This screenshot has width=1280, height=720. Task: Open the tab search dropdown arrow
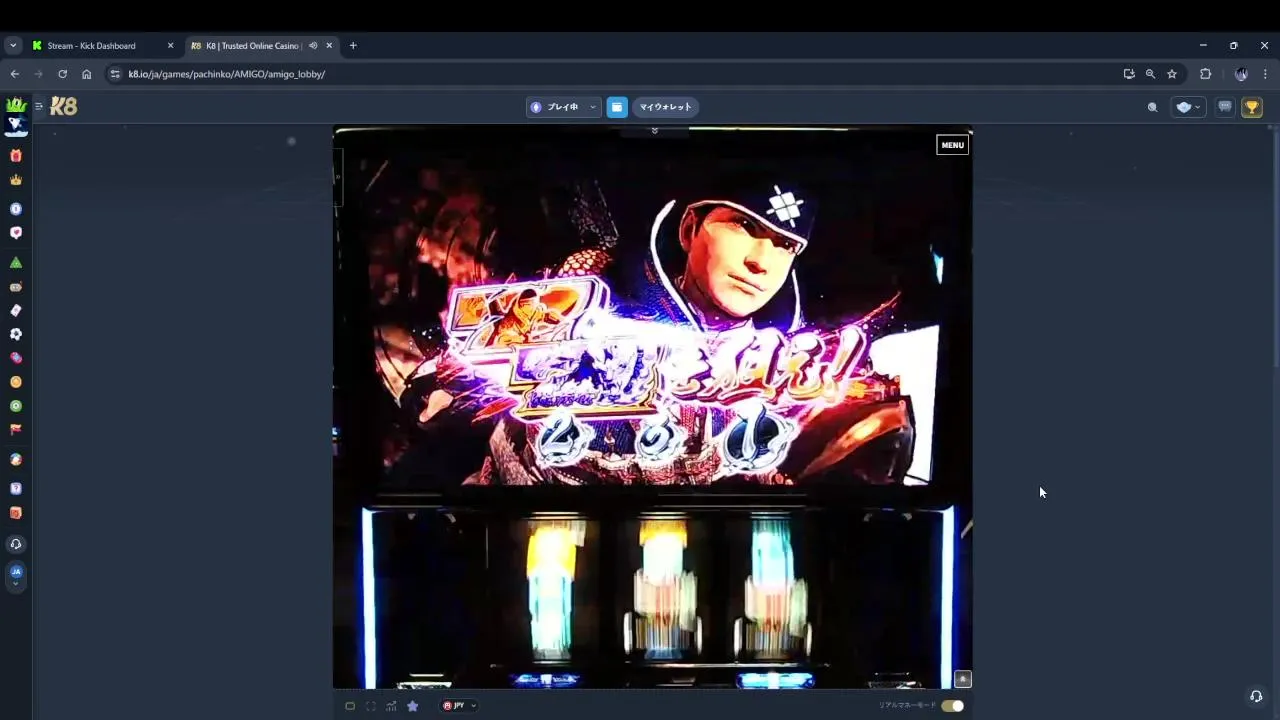point(13,46)
